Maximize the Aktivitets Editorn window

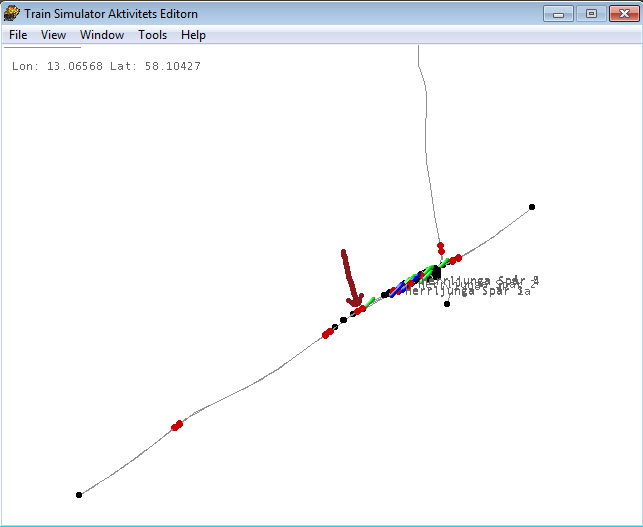(591, 13)
